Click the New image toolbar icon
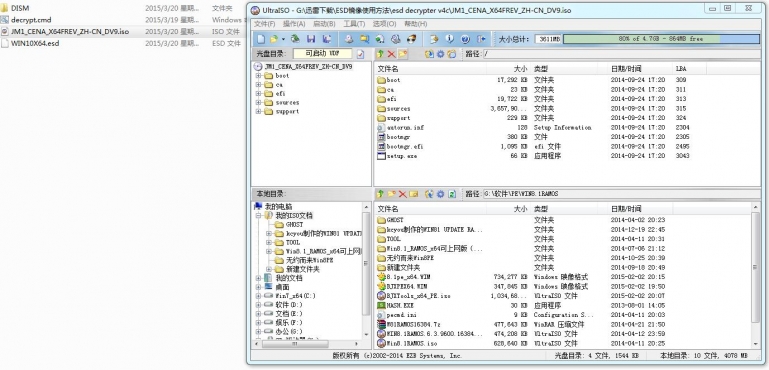 pos(261,39)
